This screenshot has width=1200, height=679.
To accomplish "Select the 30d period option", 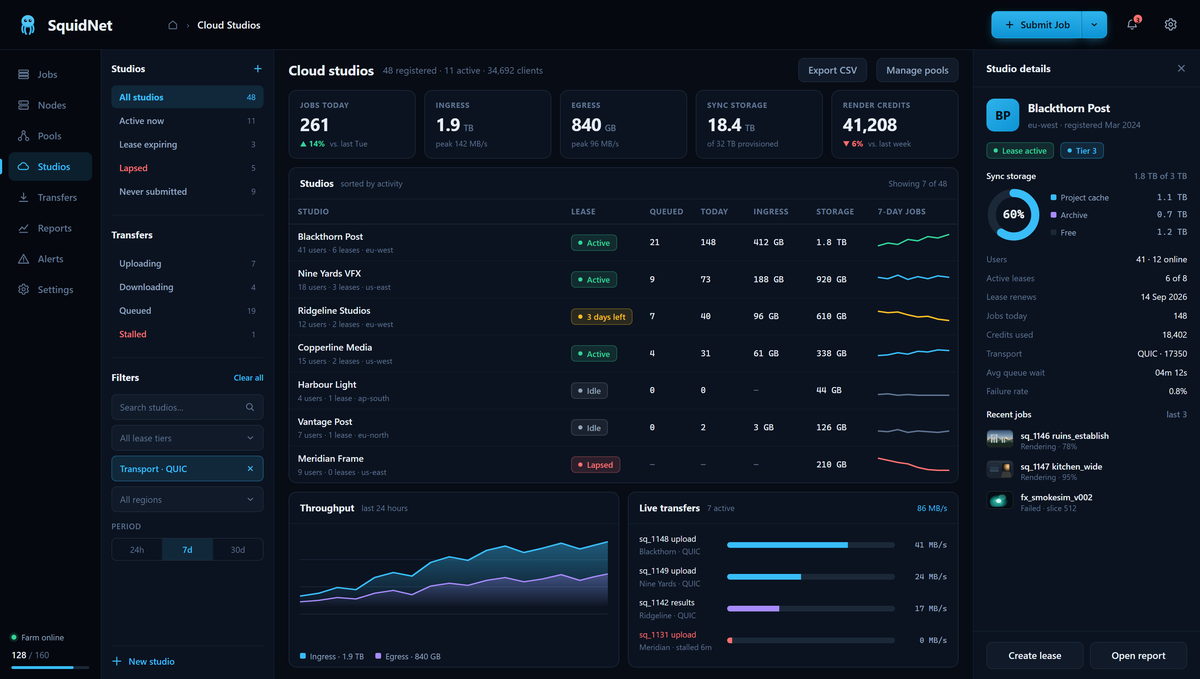I will tap(238, 549).
